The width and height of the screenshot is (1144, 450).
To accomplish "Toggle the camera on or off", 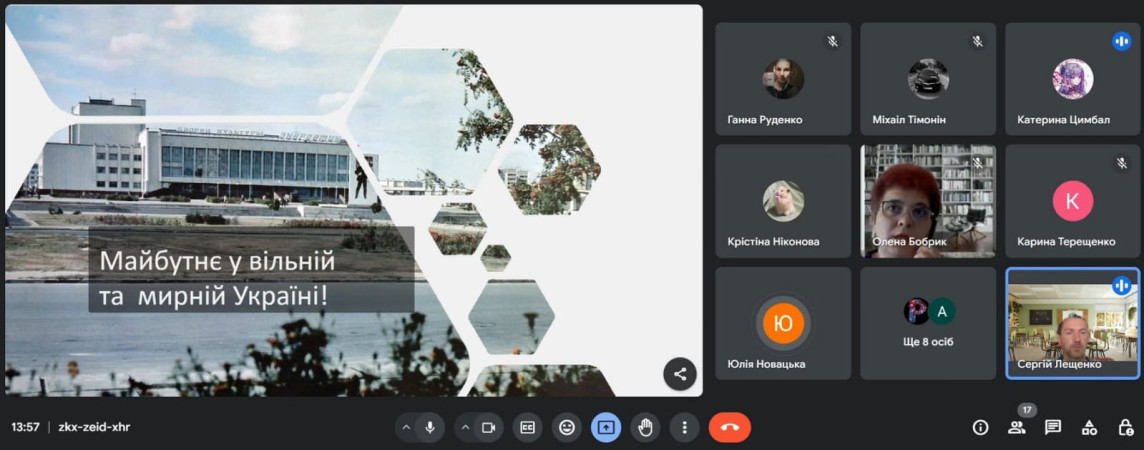I will (x=488, y=427).
